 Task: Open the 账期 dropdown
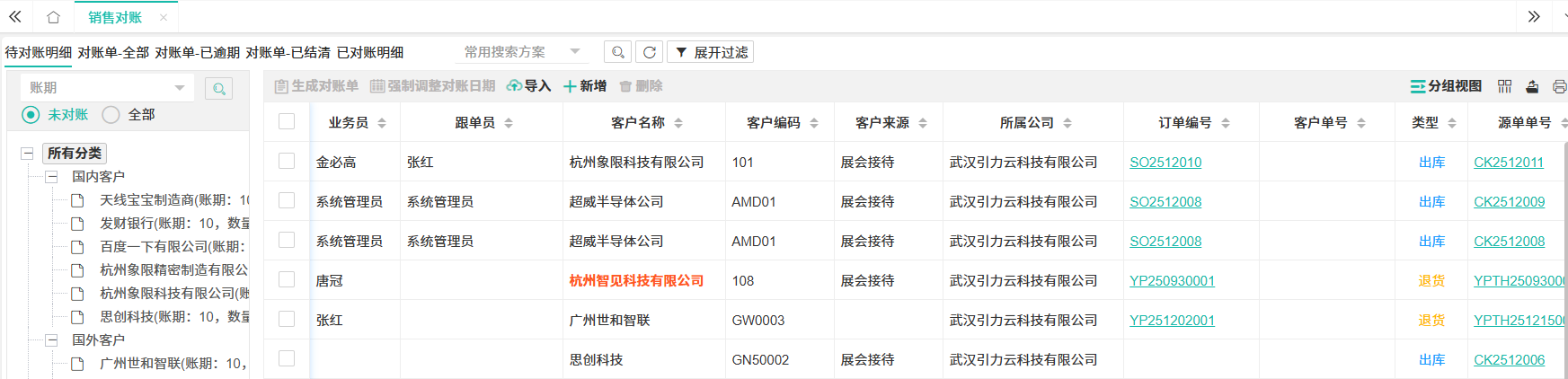[x=106, y=88]
